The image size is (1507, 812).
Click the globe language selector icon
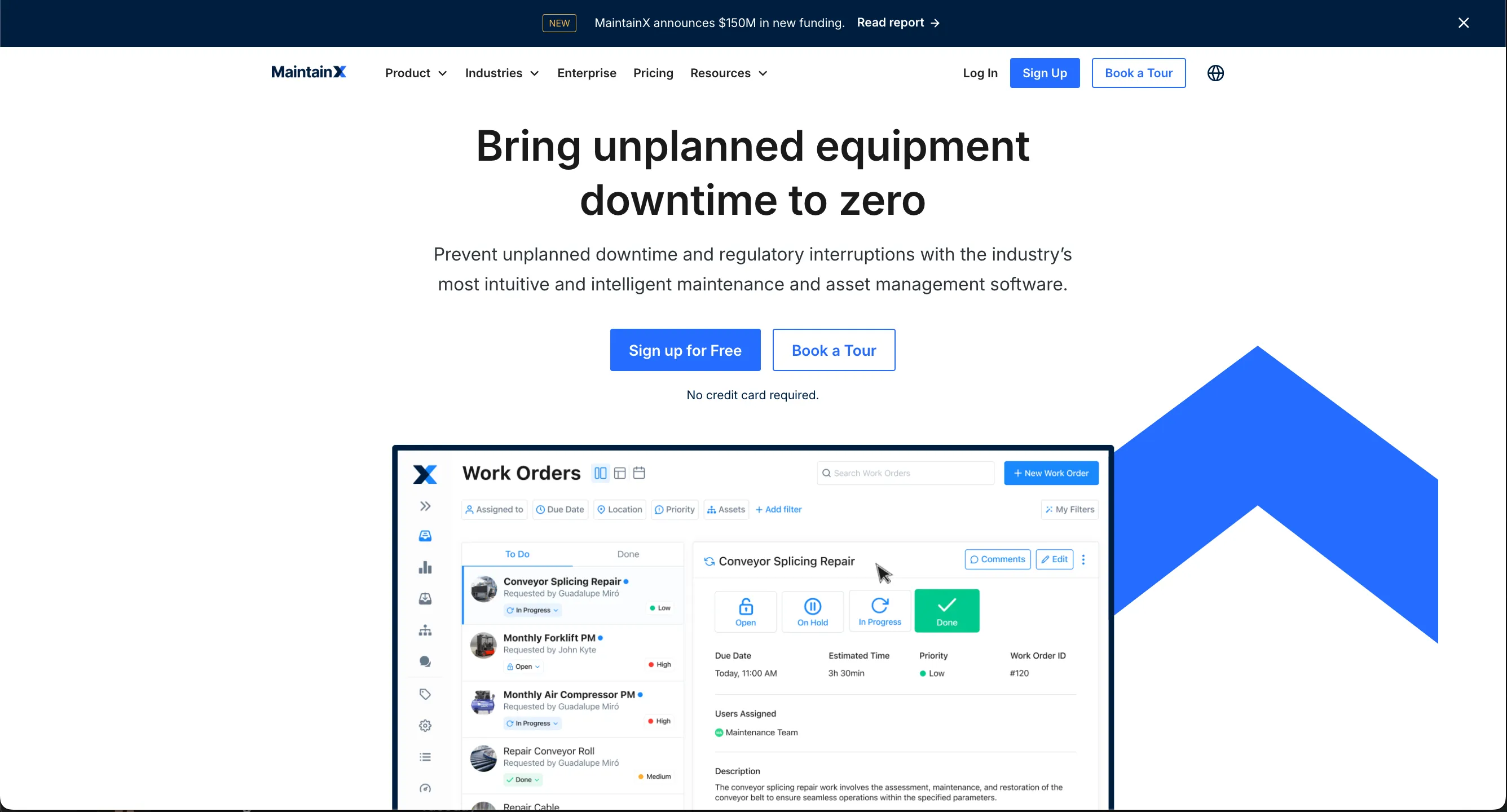pyautogui.click(x=1215, y=73)
